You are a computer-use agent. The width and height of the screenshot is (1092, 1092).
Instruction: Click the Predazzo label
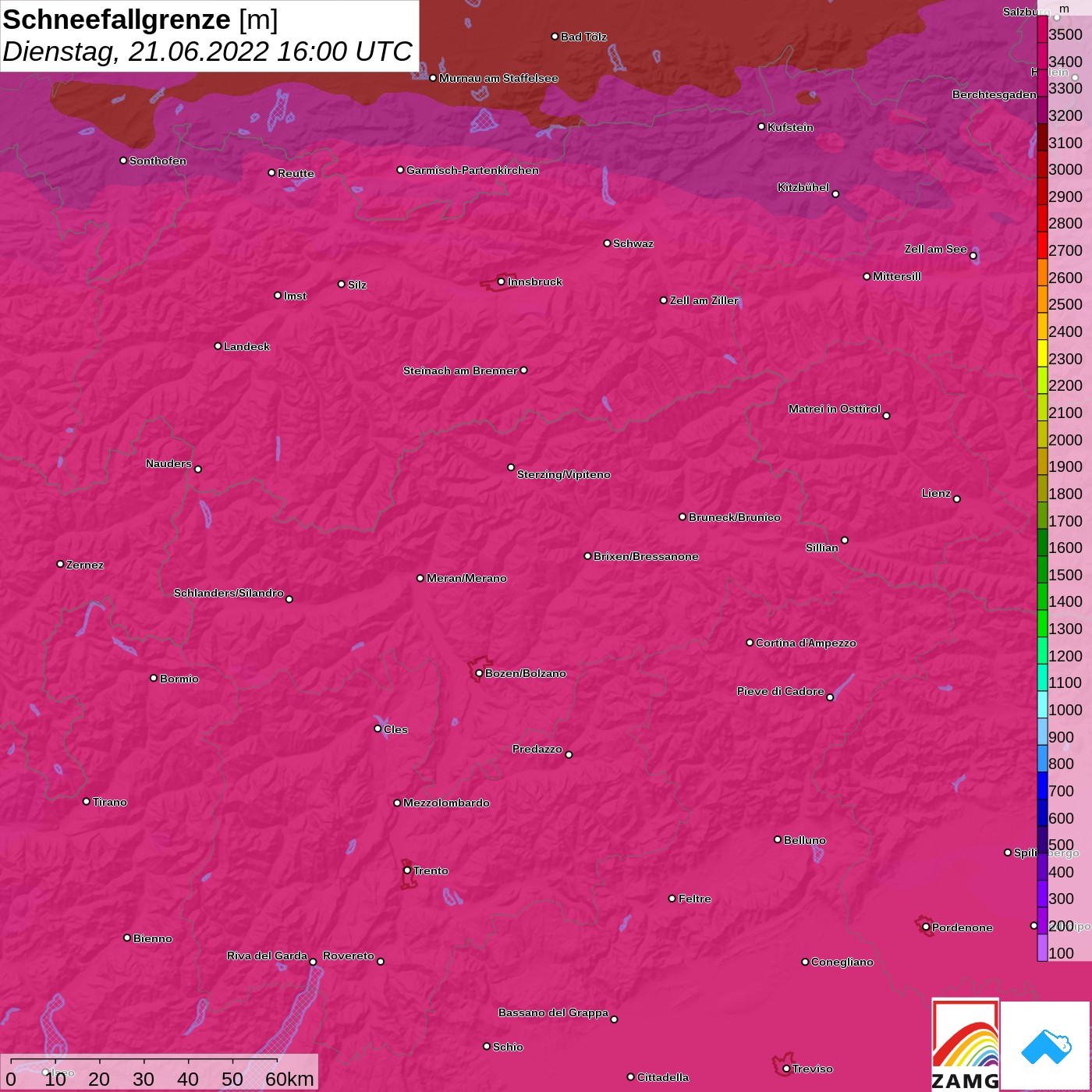pyautogui.click(x=537, y=749)
